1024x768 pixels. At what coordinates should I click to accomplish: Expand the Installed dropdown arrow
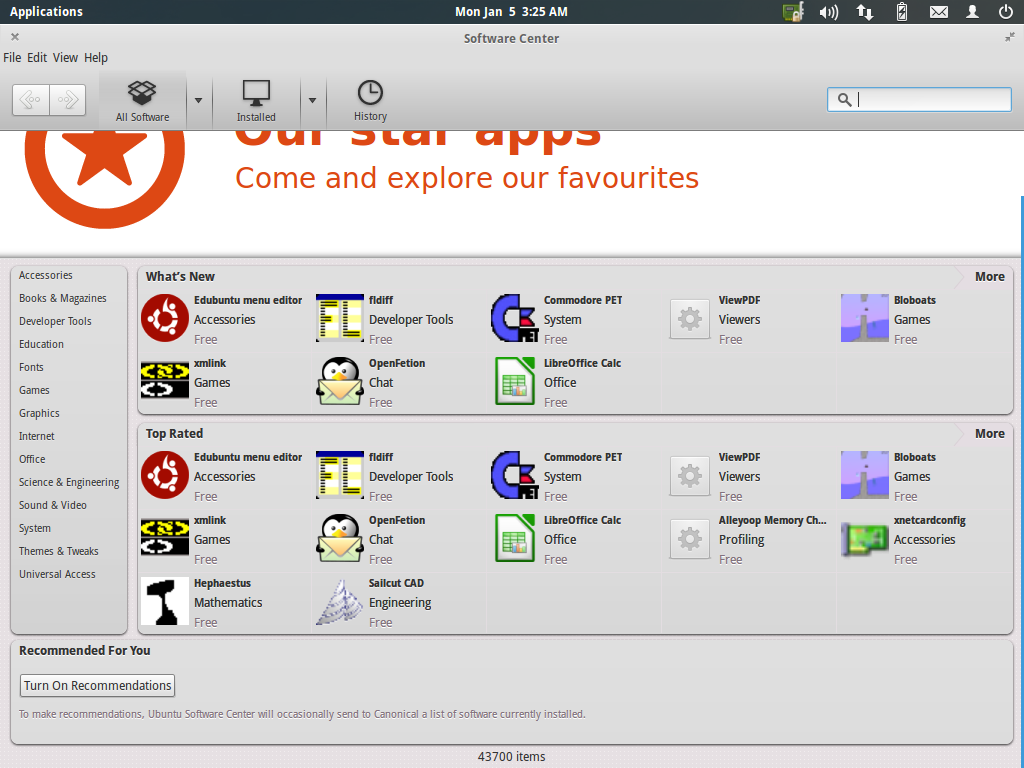coord(312,101)
